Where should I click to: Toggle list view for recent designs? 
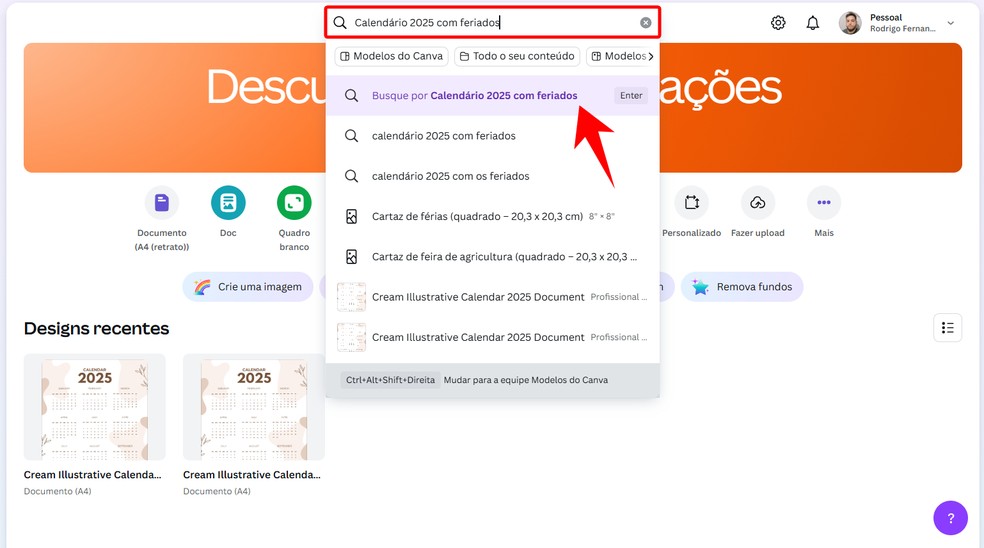click(x=948, y=328)
